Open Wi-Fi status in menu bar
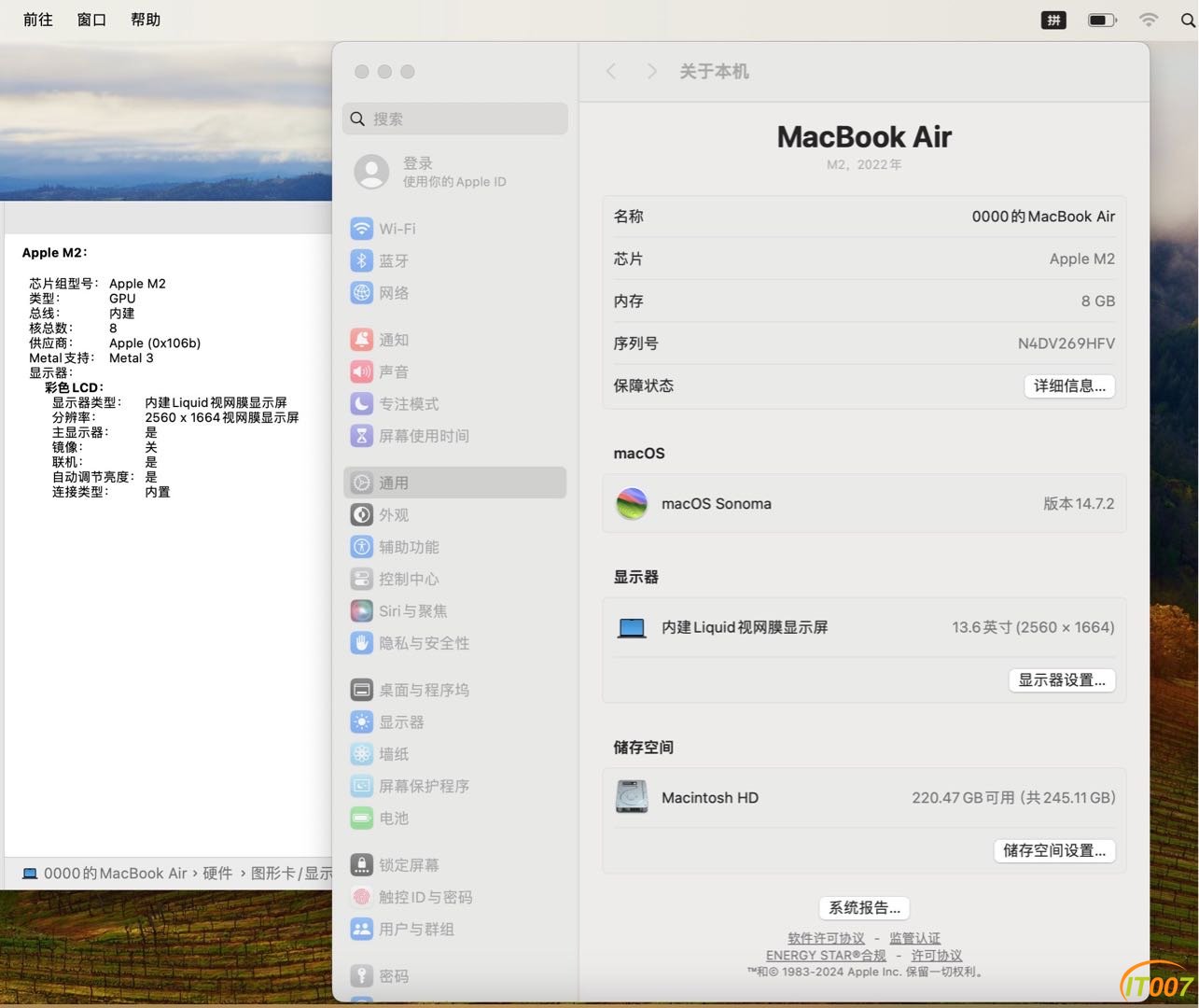The width and height of the screenshot is (1199, 1008). pyautogui.click(x=1149, y=20)
